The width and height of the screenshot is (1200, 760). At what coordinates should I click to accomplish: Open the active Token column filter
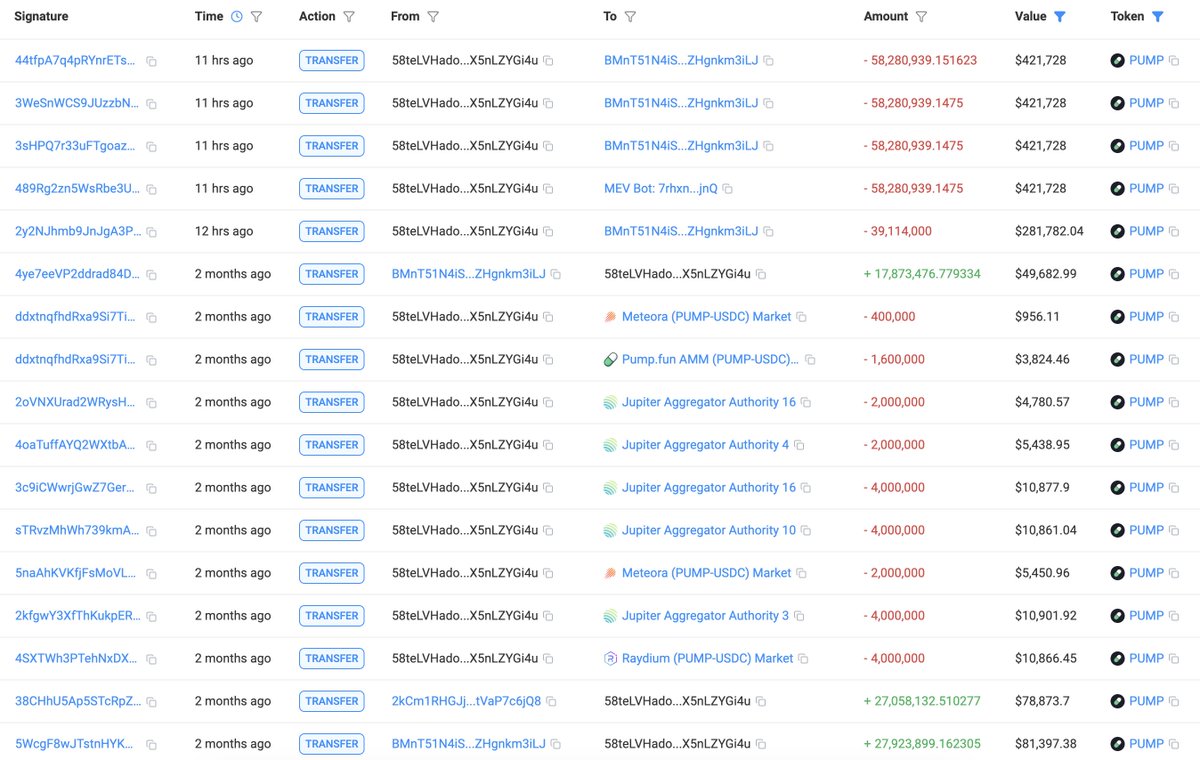pyautogui.click(x=1157, y=17)
